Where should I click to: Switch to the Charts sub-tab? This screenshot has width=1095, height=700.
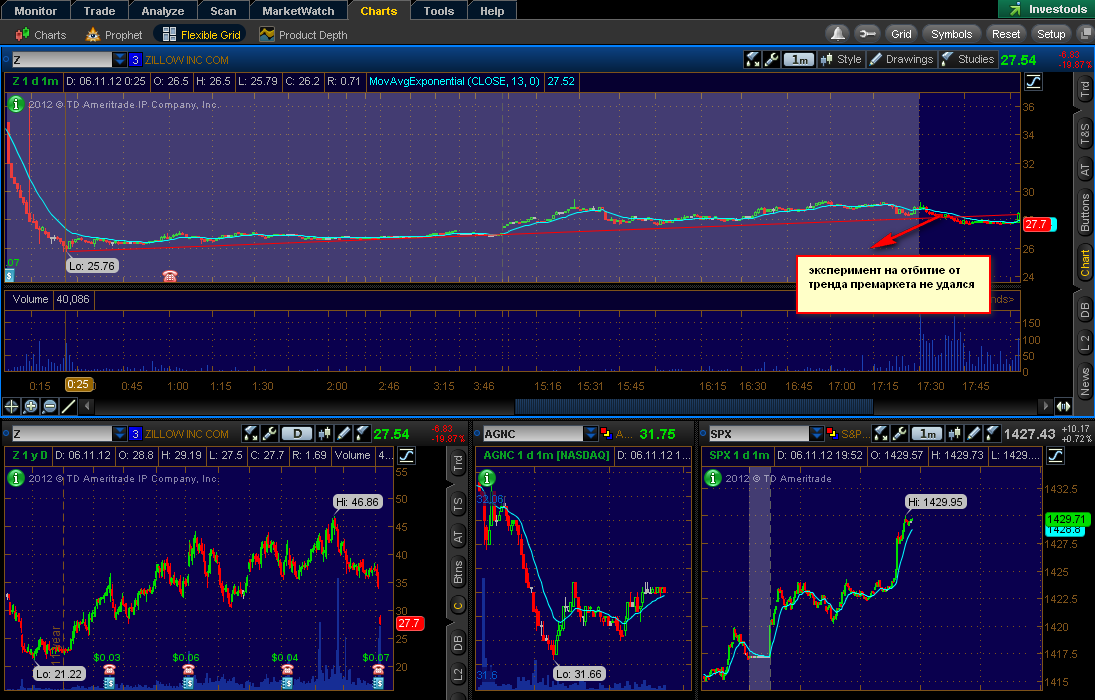[41, 35]
